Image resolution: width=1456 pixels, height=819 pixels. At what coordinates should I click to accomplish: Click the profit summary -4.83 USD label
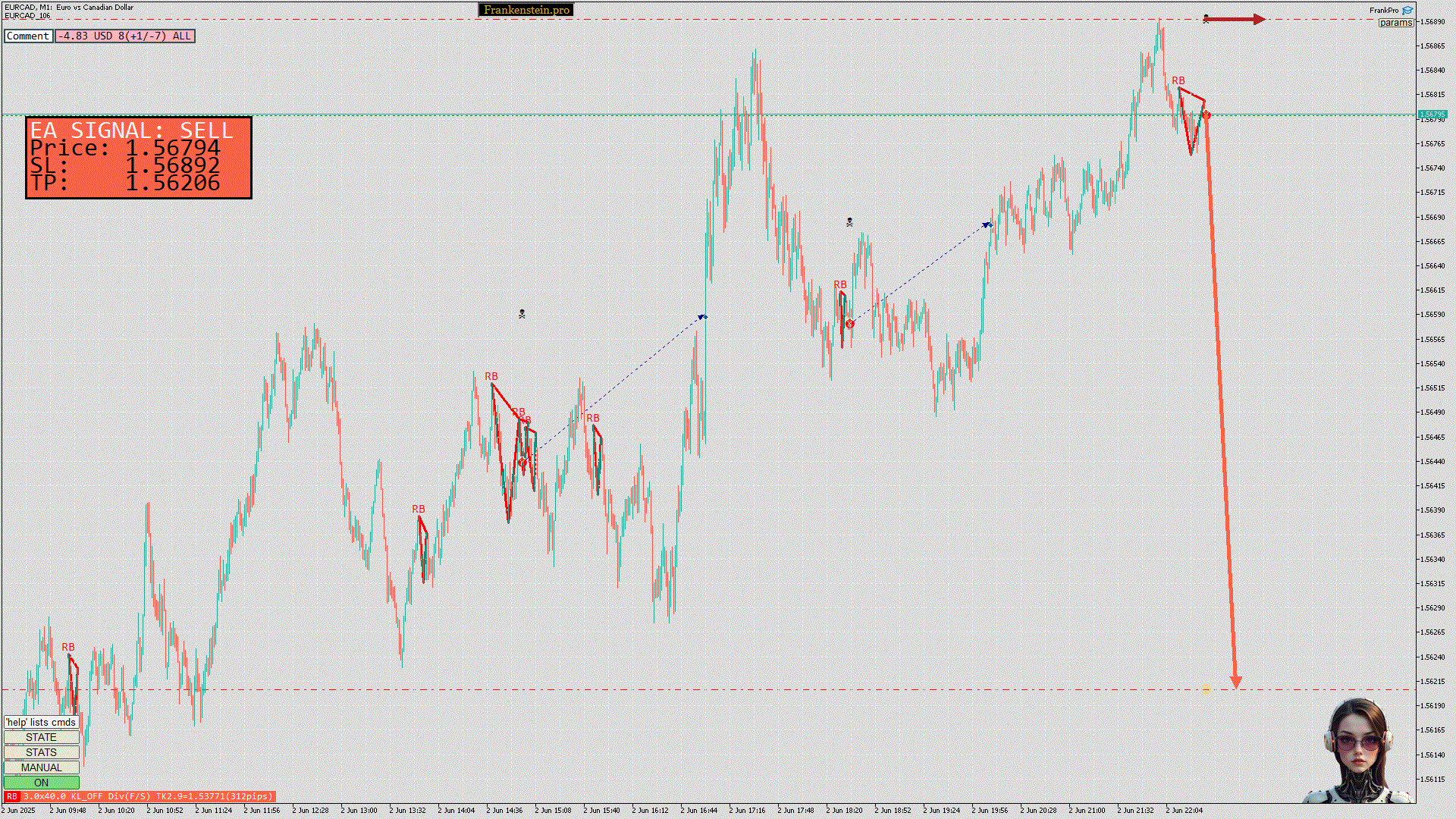click(125, 36)
